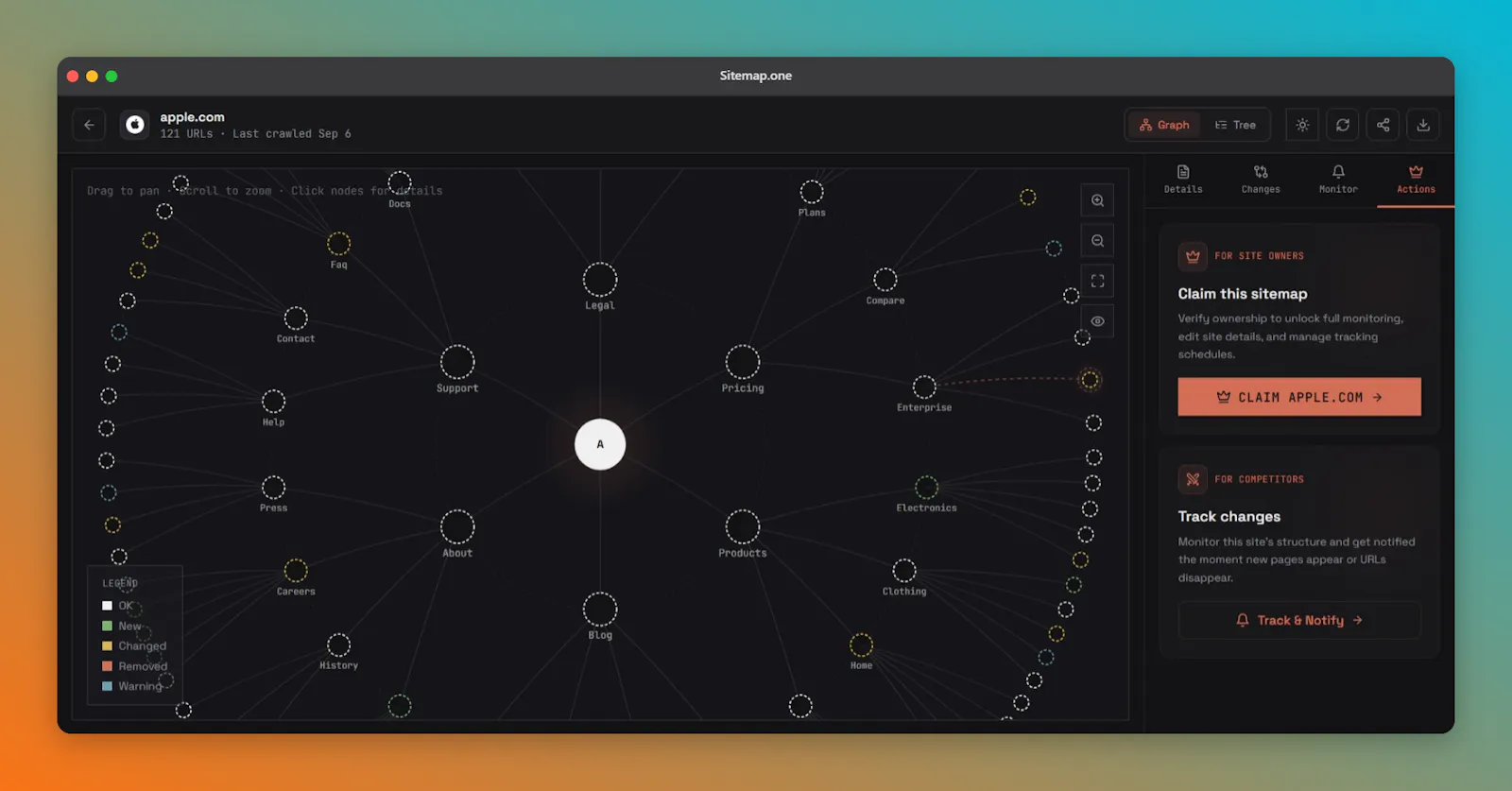Click the white OK legend swatch
1512x791 pixels.
107,606
